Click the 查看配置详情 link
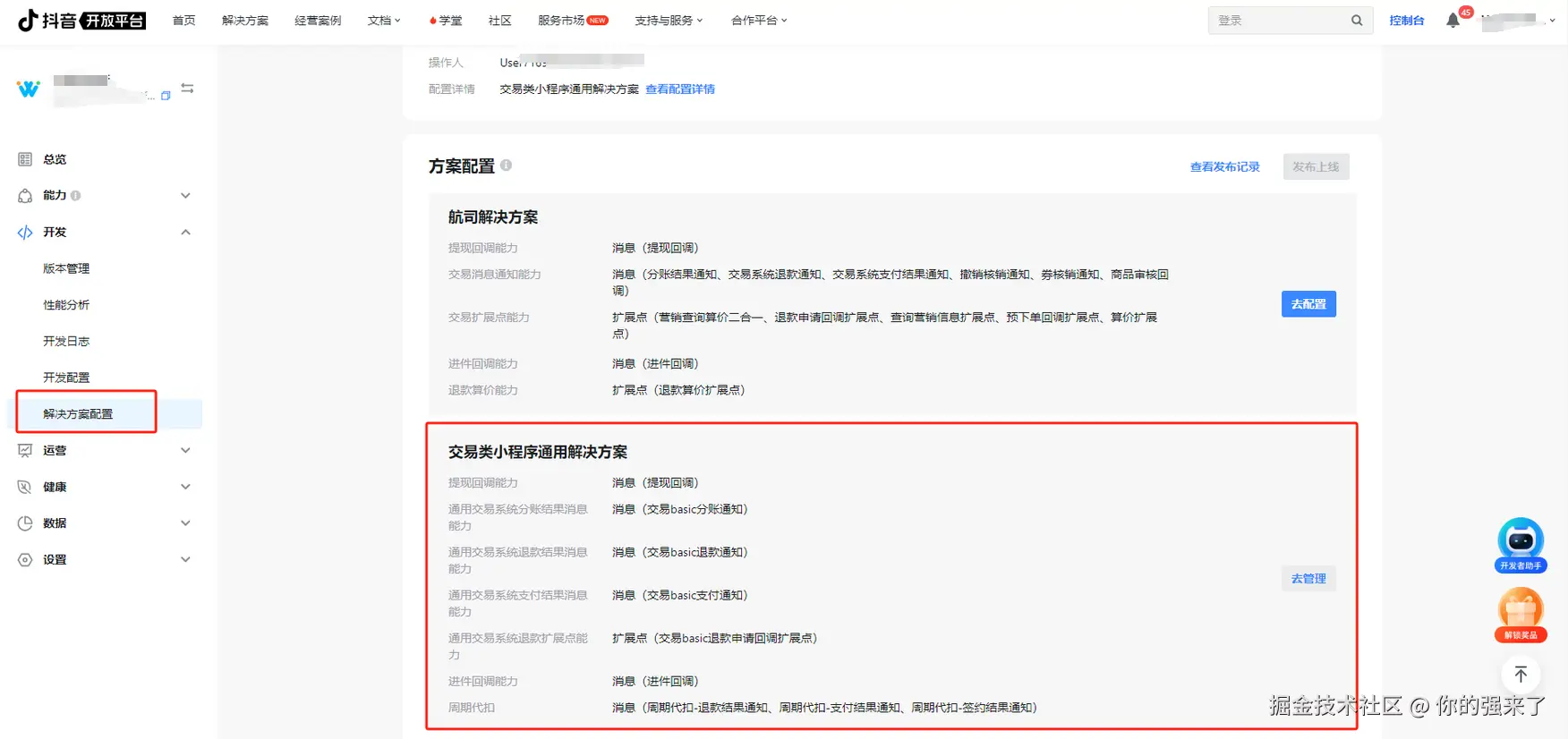1568x739 pixels. click(680, 89)
